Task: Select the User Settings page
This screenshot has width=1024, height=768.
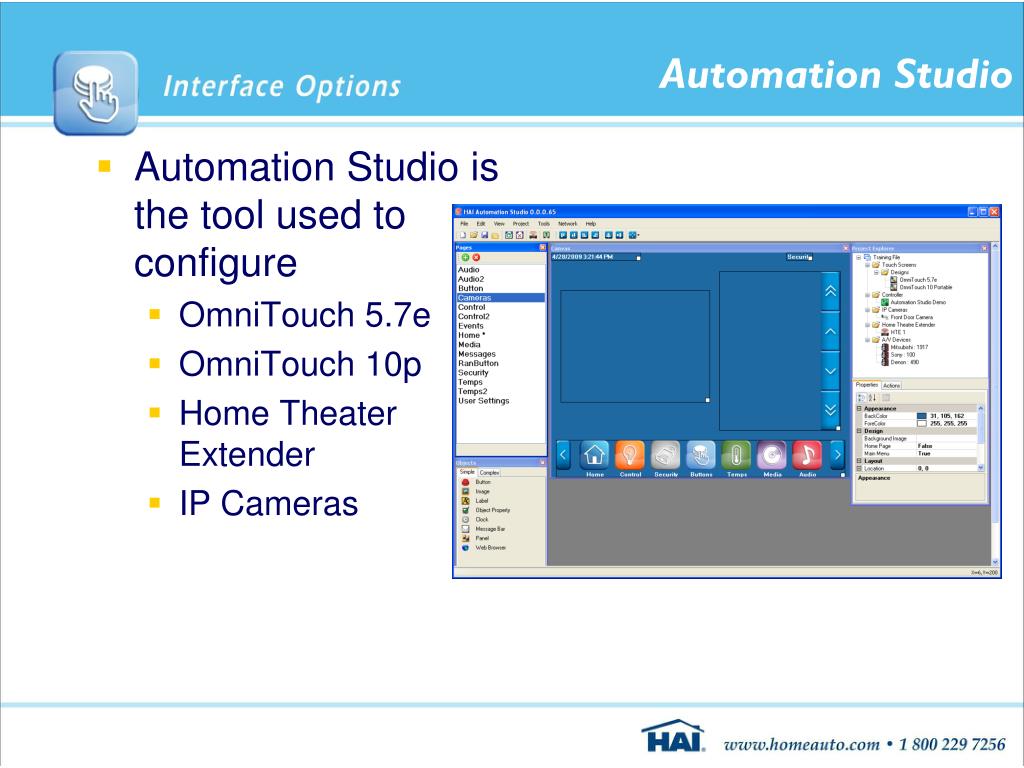Action: pyautogui.click(x=484, y=401)
